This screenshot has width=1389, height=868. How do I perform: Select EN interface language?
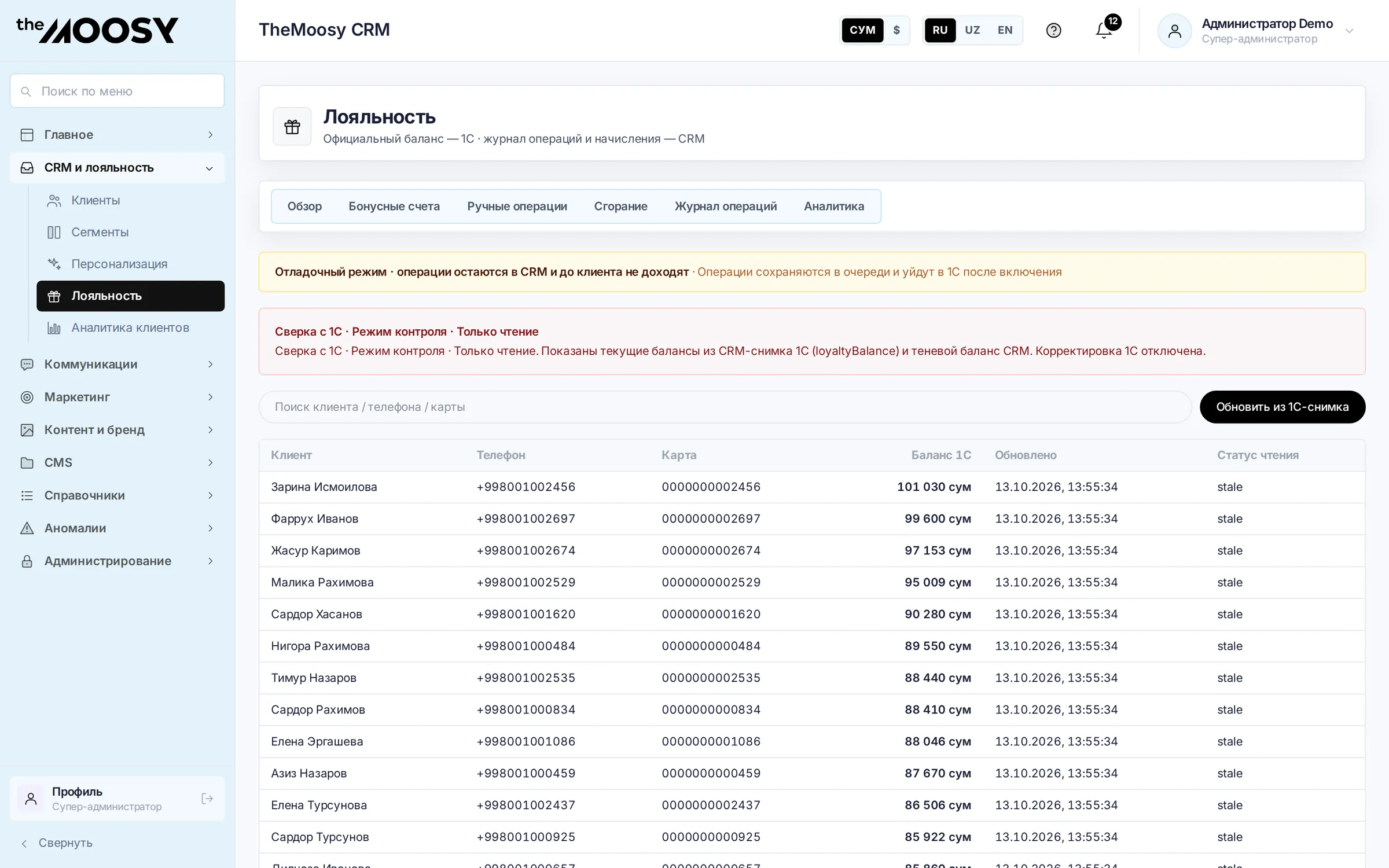click(x=1005, y=30)
